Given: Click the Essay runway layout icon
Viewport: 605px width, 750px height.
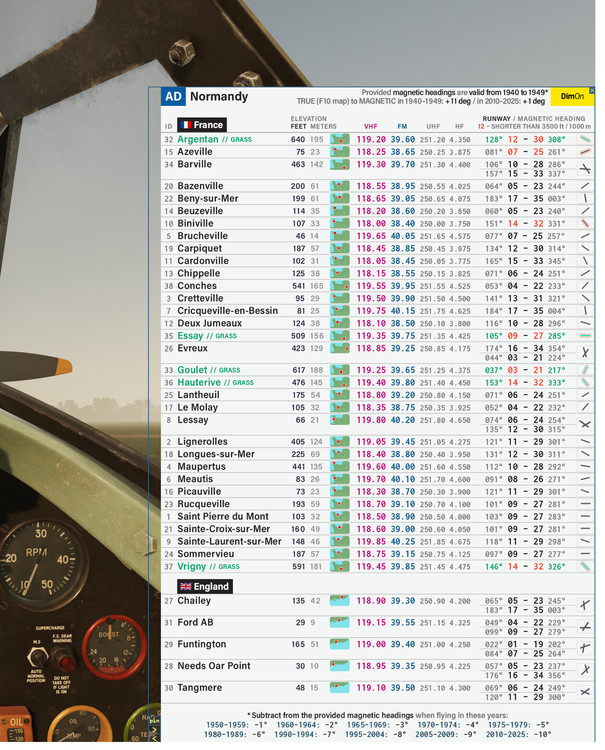Looking at the screenshot, I should pos(585,336).
